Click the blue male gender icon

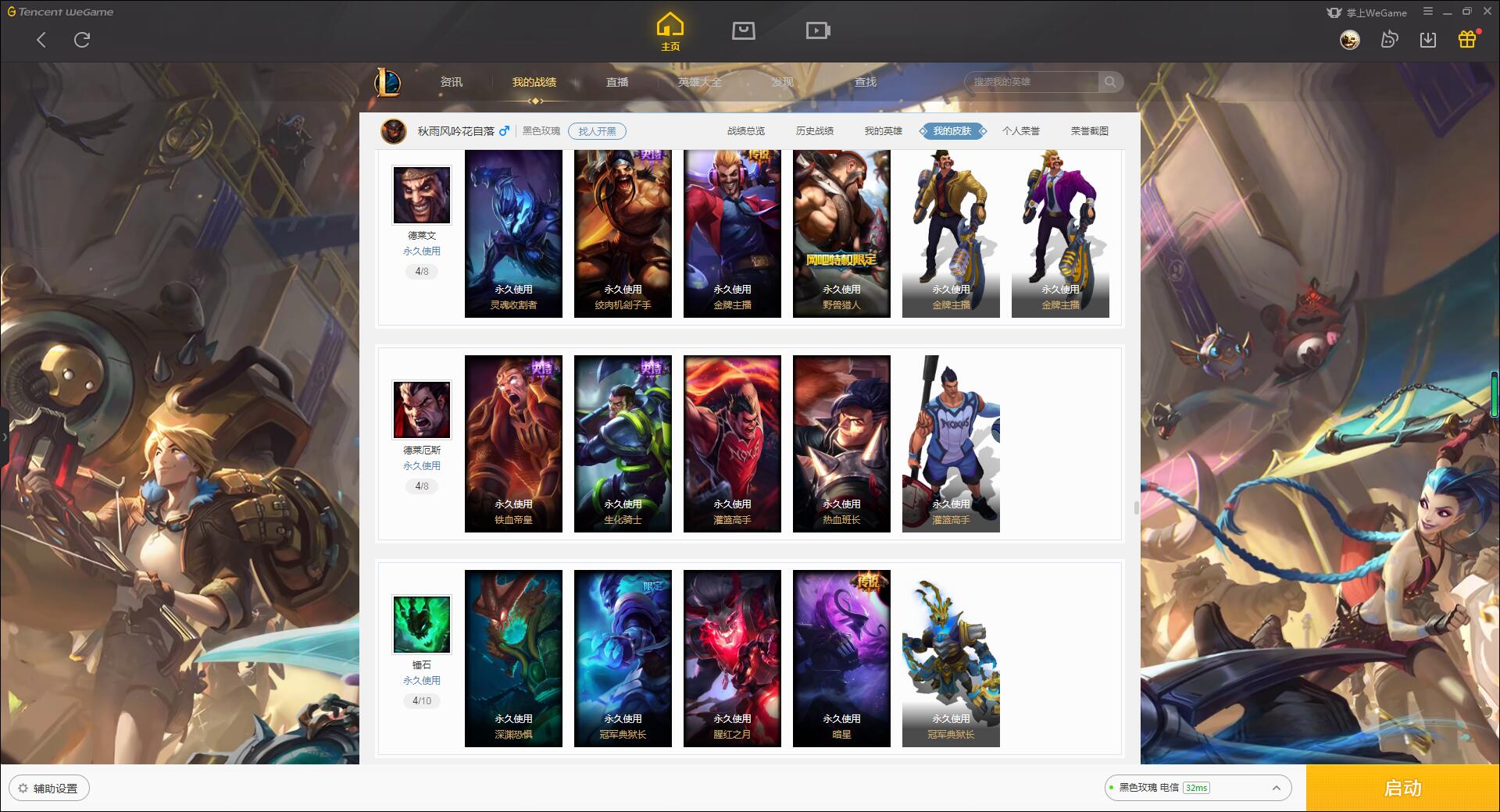[x=504, y=131]
